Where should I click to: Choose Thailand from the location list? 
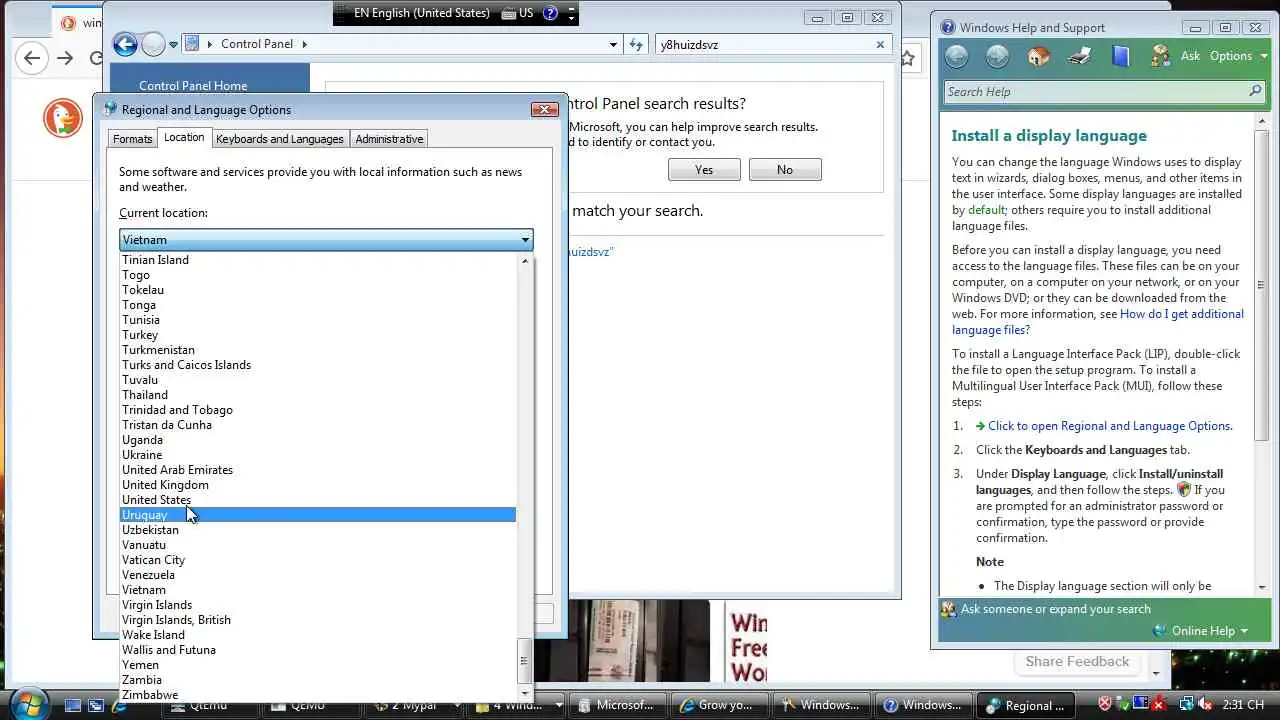318,395
